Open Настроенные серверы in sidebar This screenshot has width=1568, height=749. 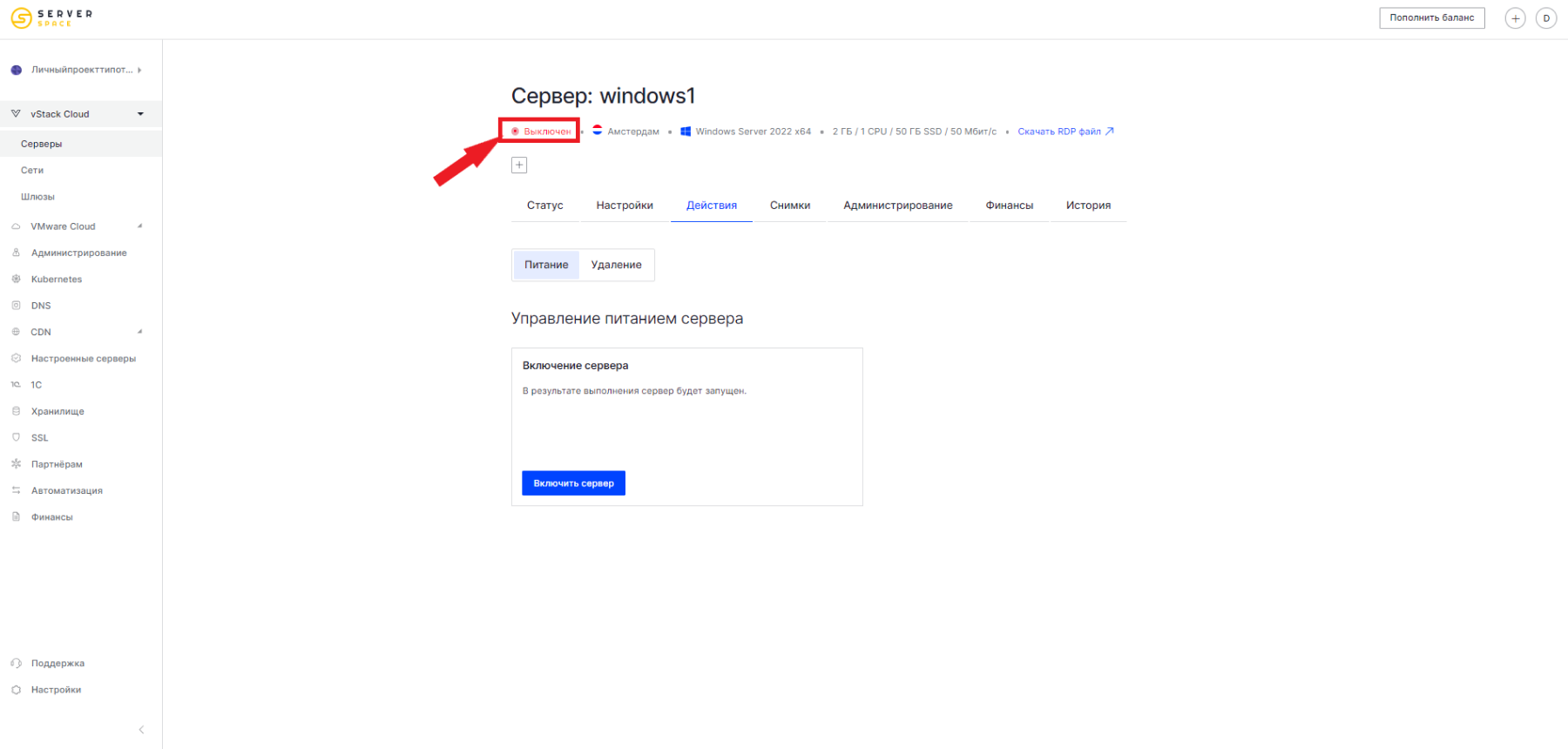click(x=84, y=359)
